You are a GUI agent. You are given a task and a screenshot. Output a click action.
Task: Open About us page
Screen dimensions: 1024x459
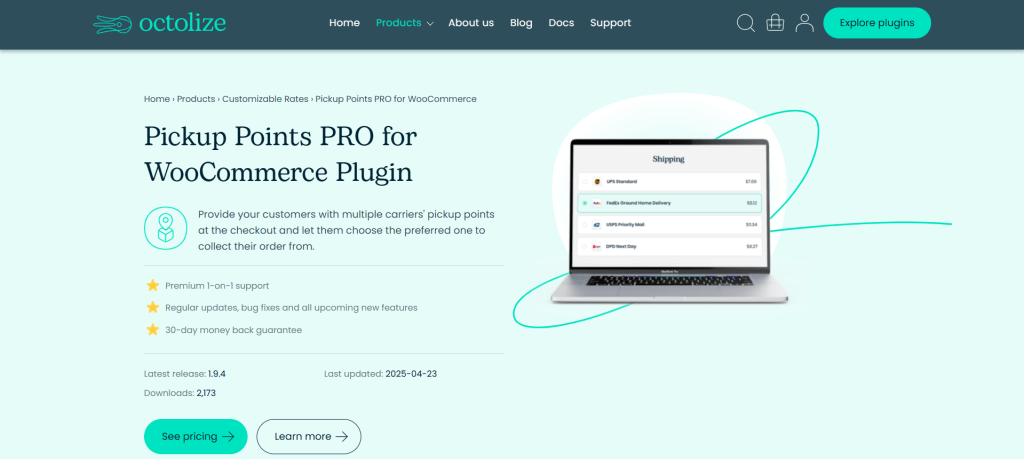471,23
